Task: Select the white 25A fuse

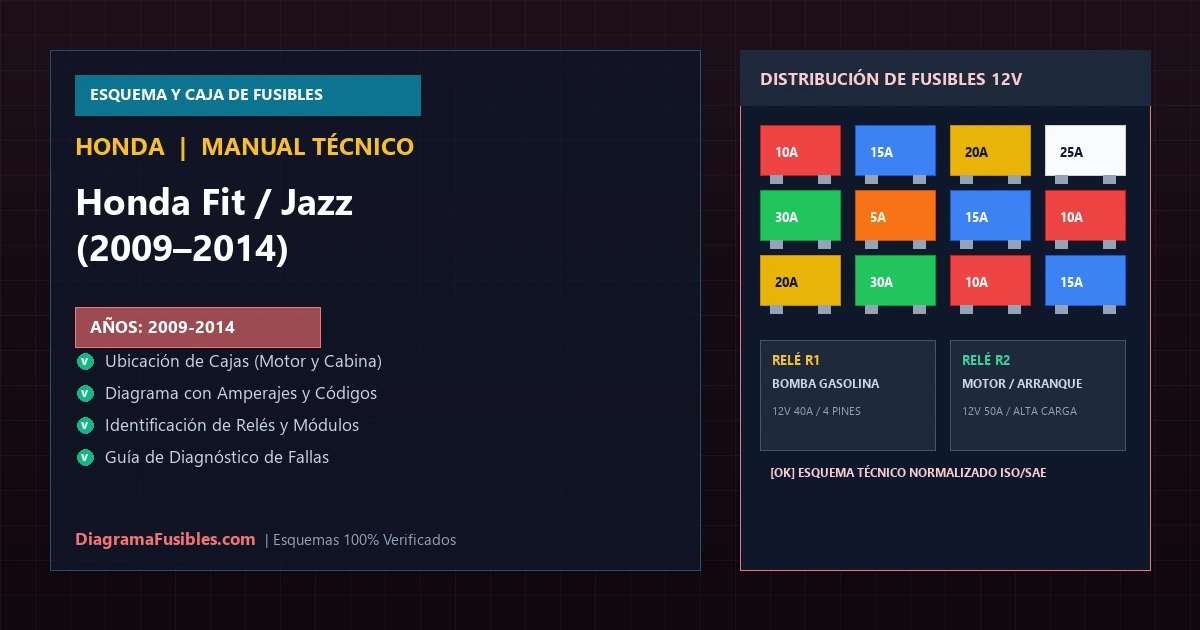Action: pyautogui.click(x=1085, y=151)
